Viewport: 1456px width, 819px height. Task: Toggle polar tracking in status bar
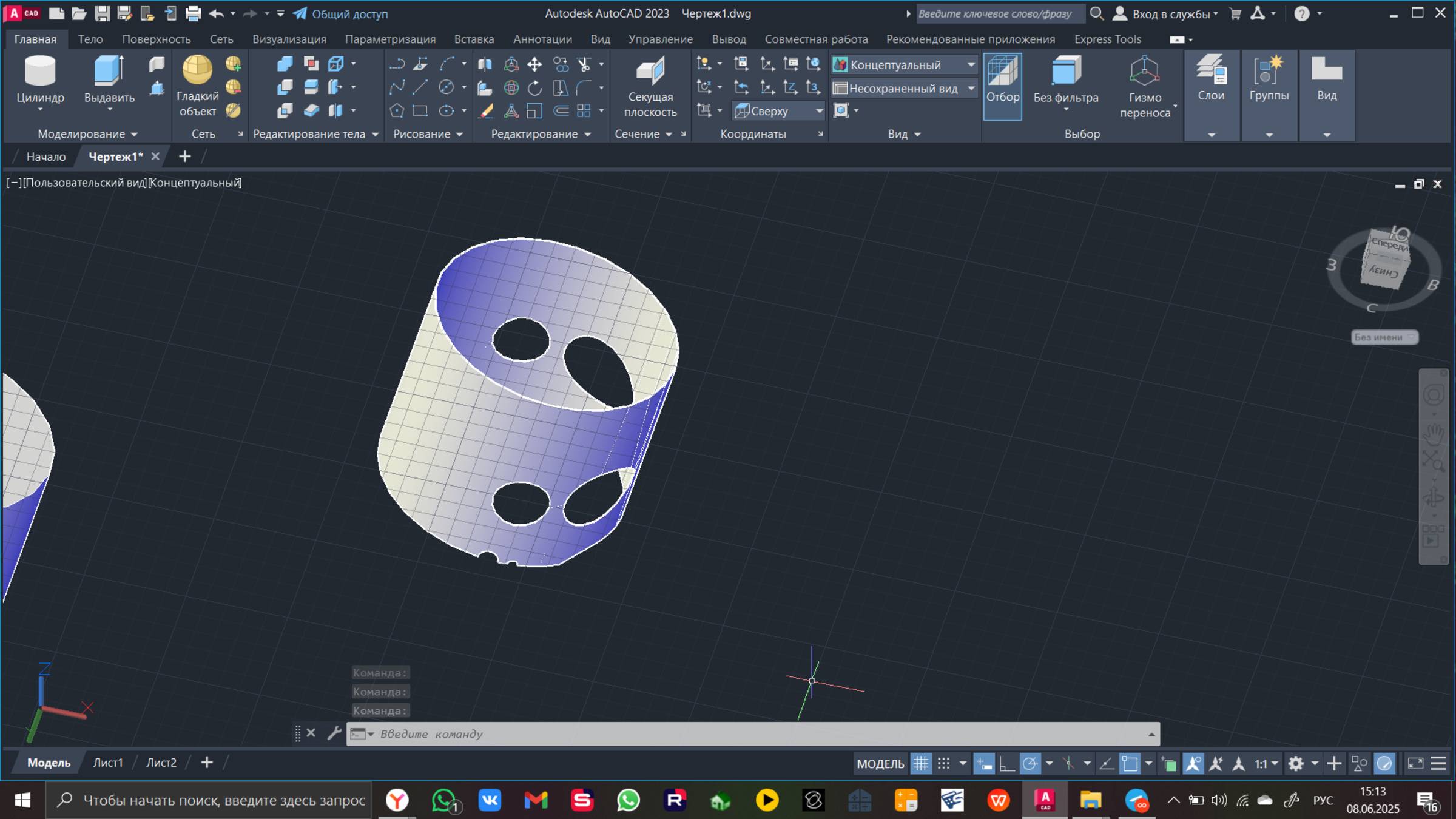click(x=1030, y=764)
